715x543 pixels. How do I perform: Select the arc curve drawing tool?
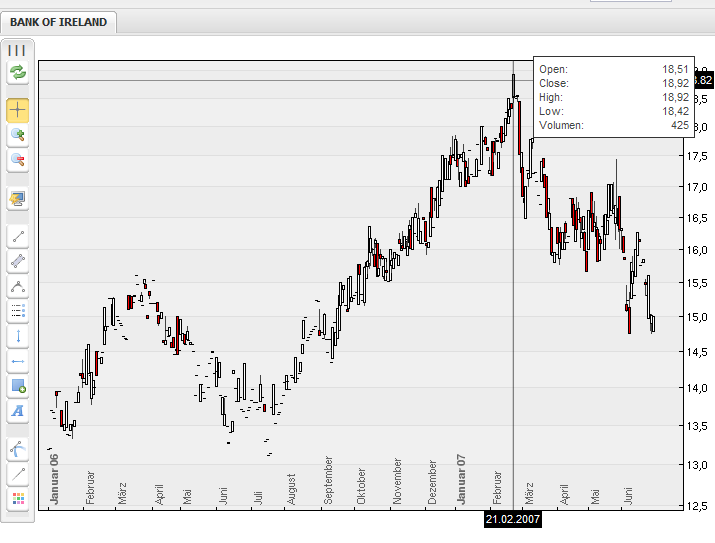(18, 286)
